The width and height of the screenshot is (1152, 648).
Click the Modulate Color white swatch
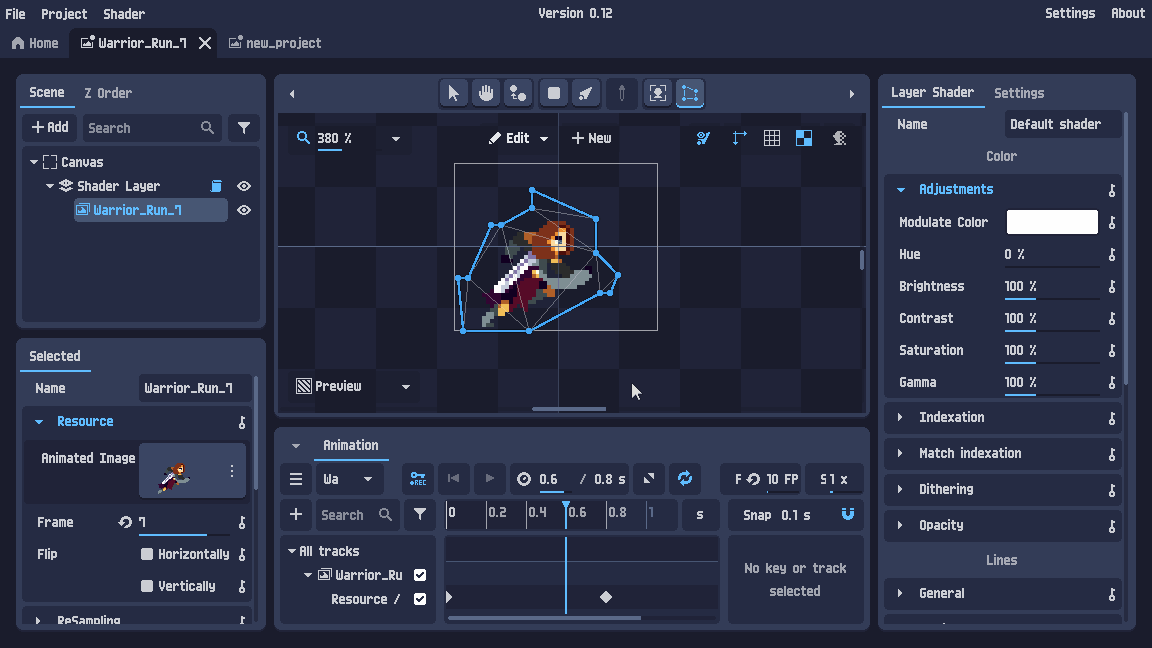pos(1052,222)
